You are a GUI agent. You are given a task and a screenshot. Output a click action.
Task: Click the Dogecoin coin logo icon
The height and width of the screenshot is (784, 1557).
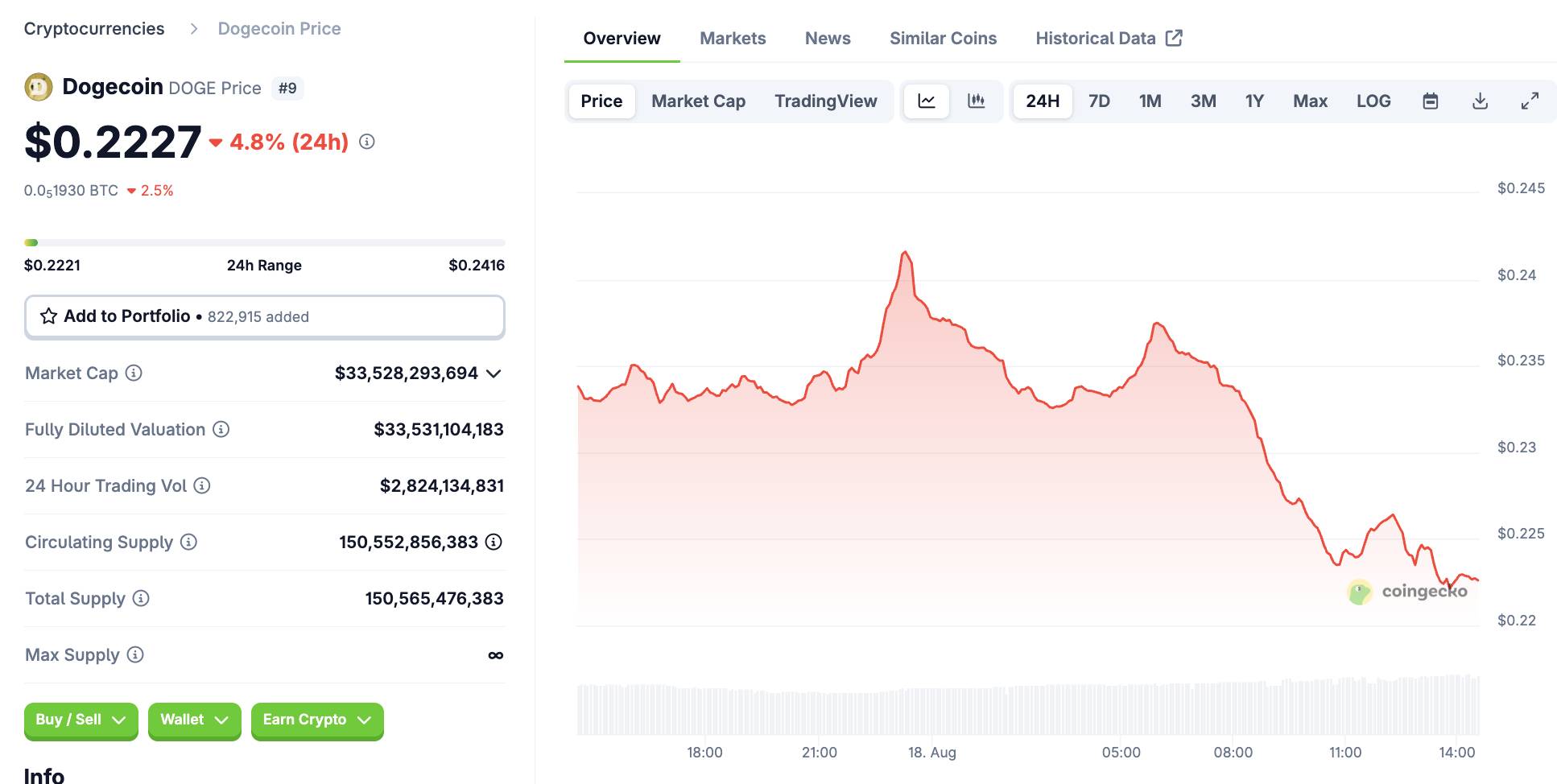[x=38, y=87]
